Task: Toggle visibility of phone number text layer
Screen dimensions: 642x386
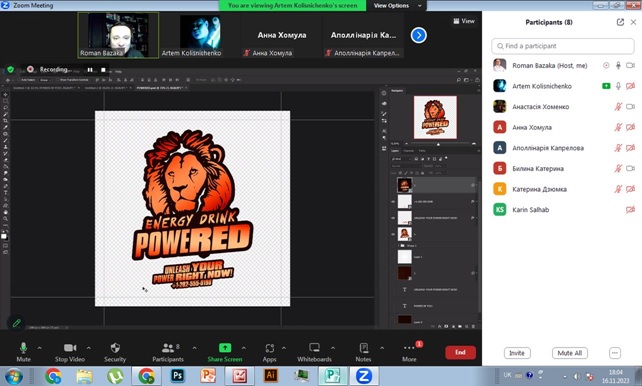Action: point(393,201)
